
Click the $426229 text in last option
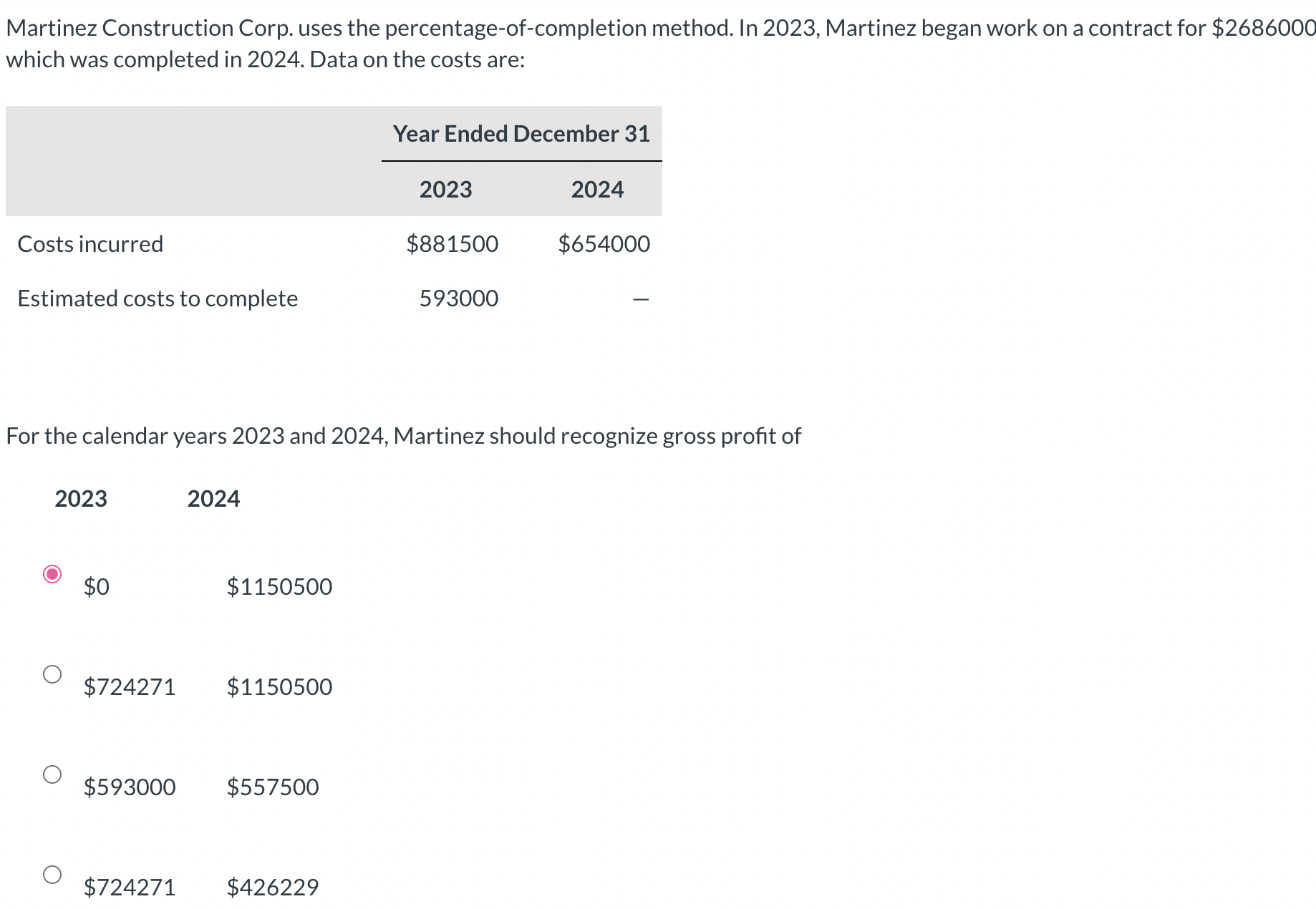coord(273,886)
